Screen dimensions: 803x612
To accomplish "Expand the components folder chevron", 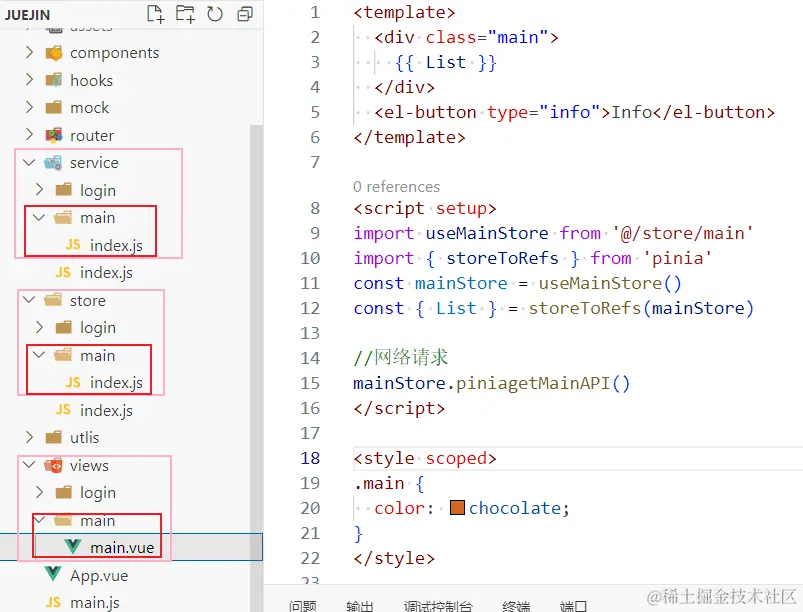I will [x=29, y=52].
